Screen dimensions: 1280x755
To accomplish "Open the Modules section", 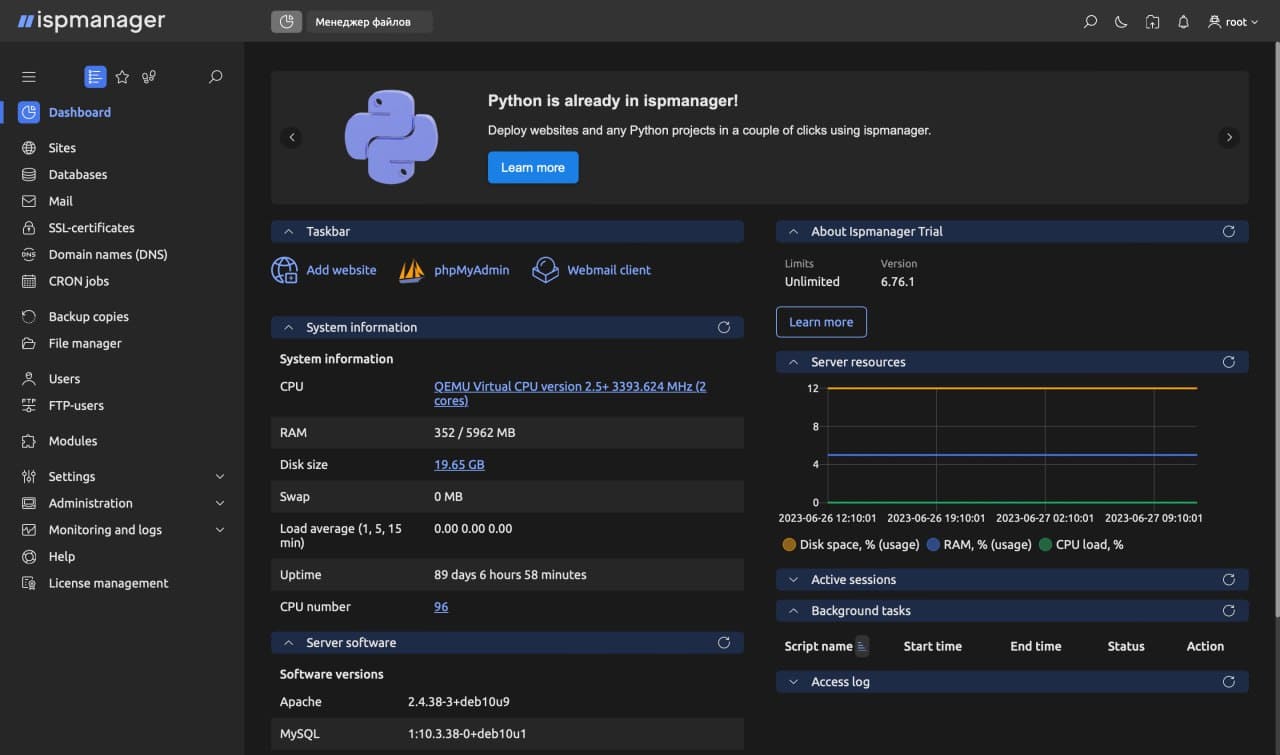I will tap(73, 441).
